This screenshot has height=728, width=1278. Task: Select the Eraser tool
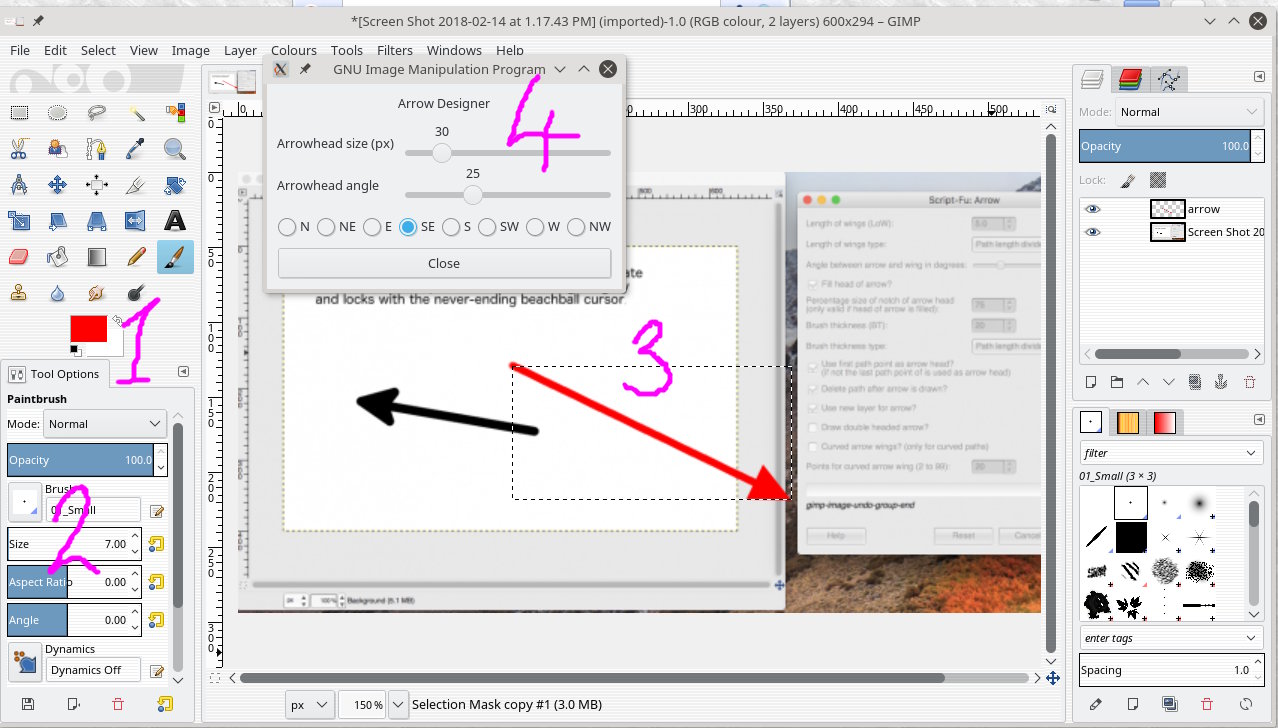pyautogui.click(x=19, y=257)
